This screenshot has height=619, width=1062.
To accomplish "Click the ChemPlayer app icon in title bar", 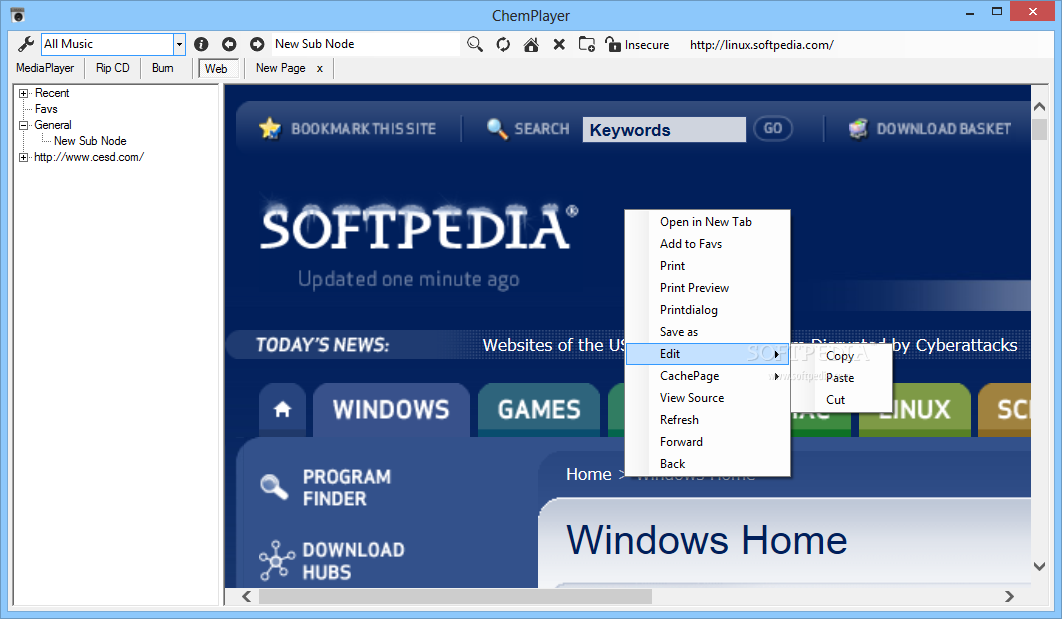I will [18, 15].
